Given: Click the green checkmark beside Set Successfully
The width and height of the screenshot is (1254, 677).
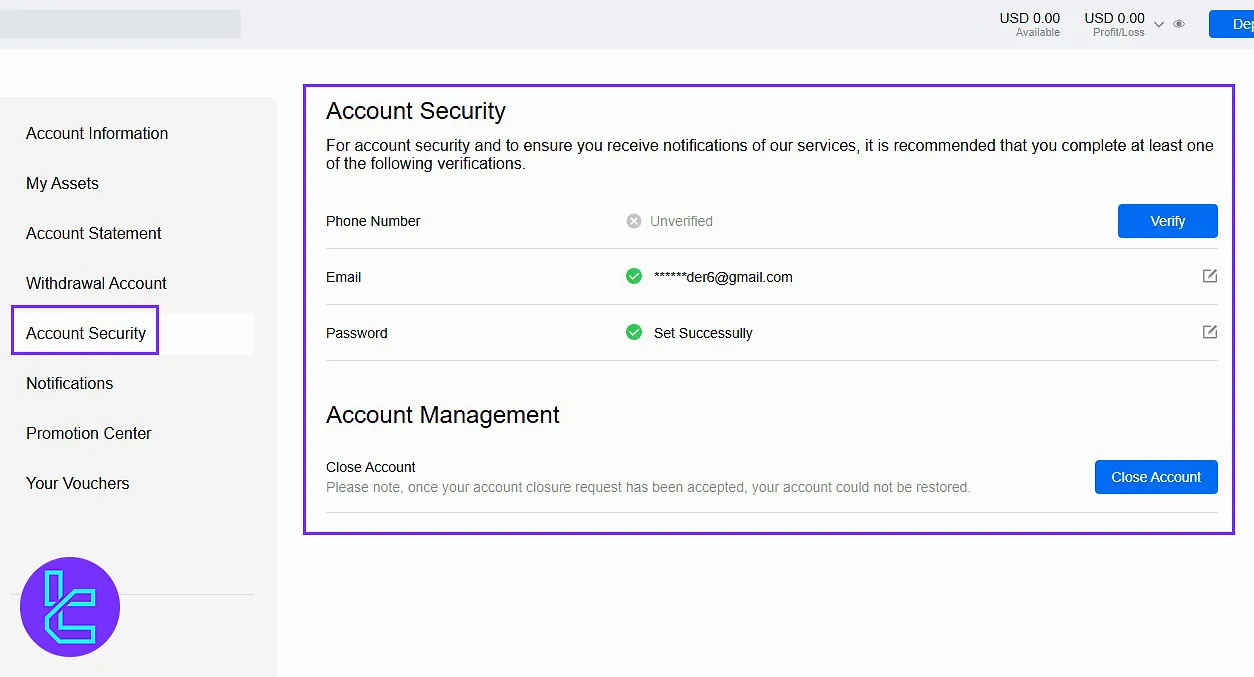Looking at the screenshot, I should pyautogui.click(x=634, y=332).
